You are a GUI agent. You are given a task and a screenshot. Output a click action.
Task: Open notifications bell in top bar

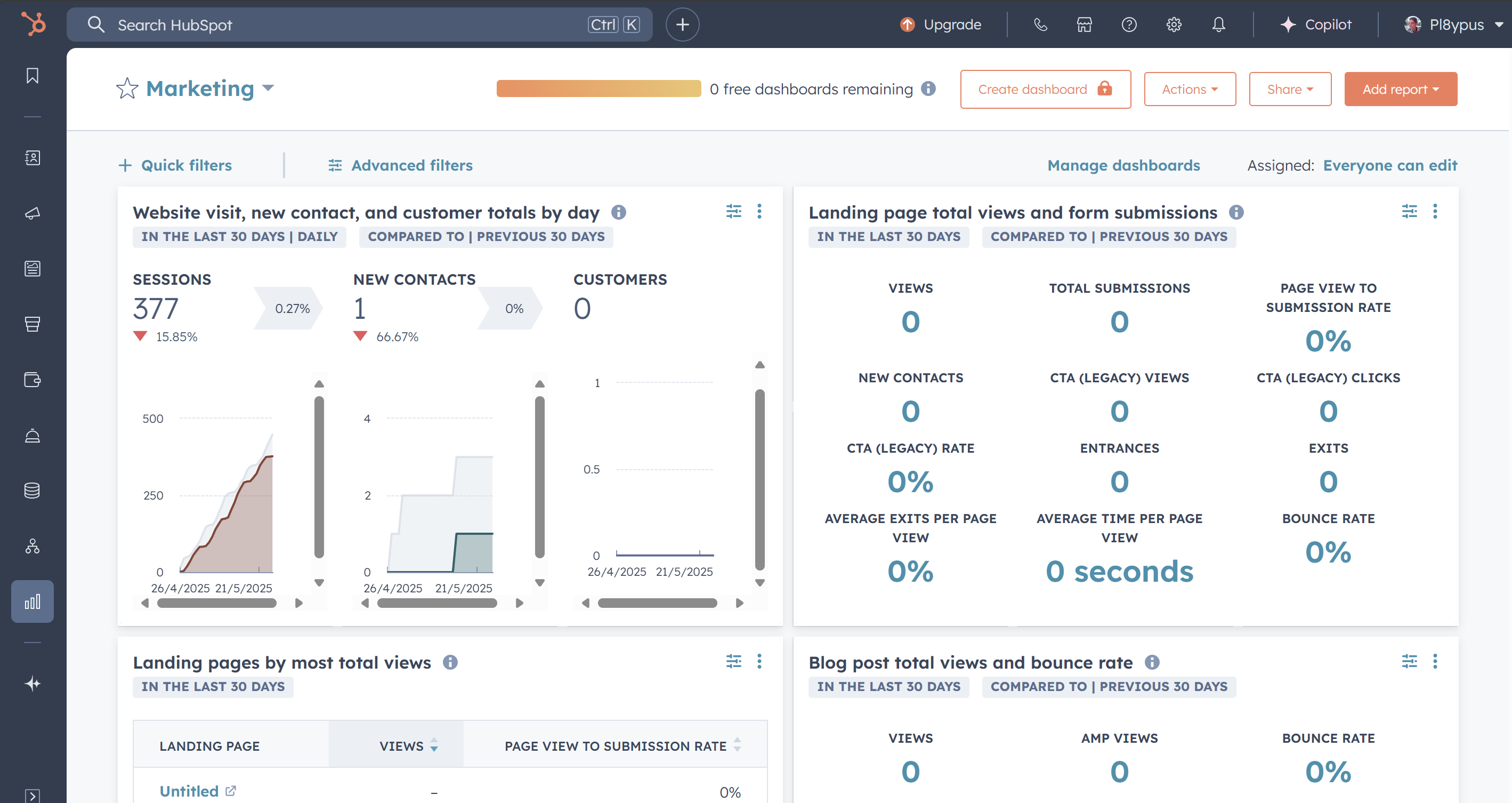[1218, 25]
